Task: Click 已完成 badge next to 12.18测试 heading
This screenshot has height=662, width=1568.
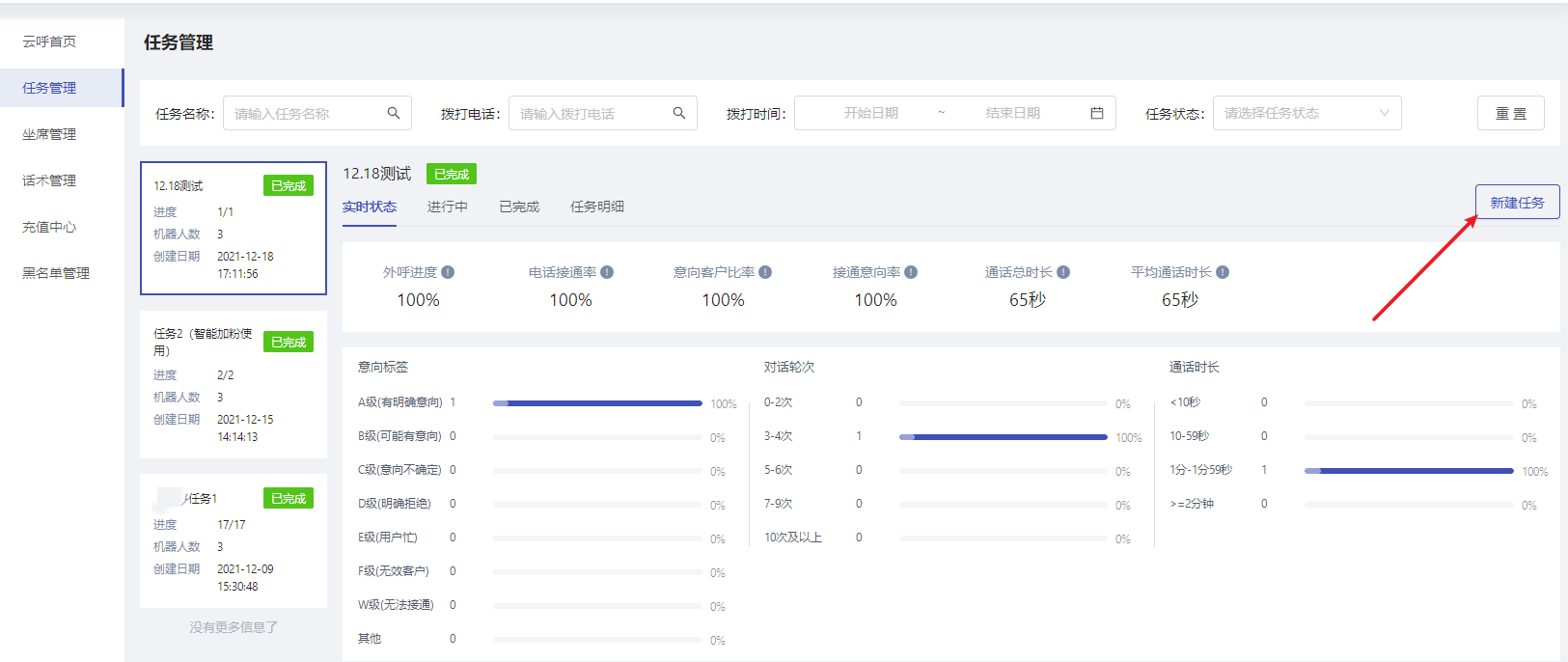Action: (x=452, y=174)
